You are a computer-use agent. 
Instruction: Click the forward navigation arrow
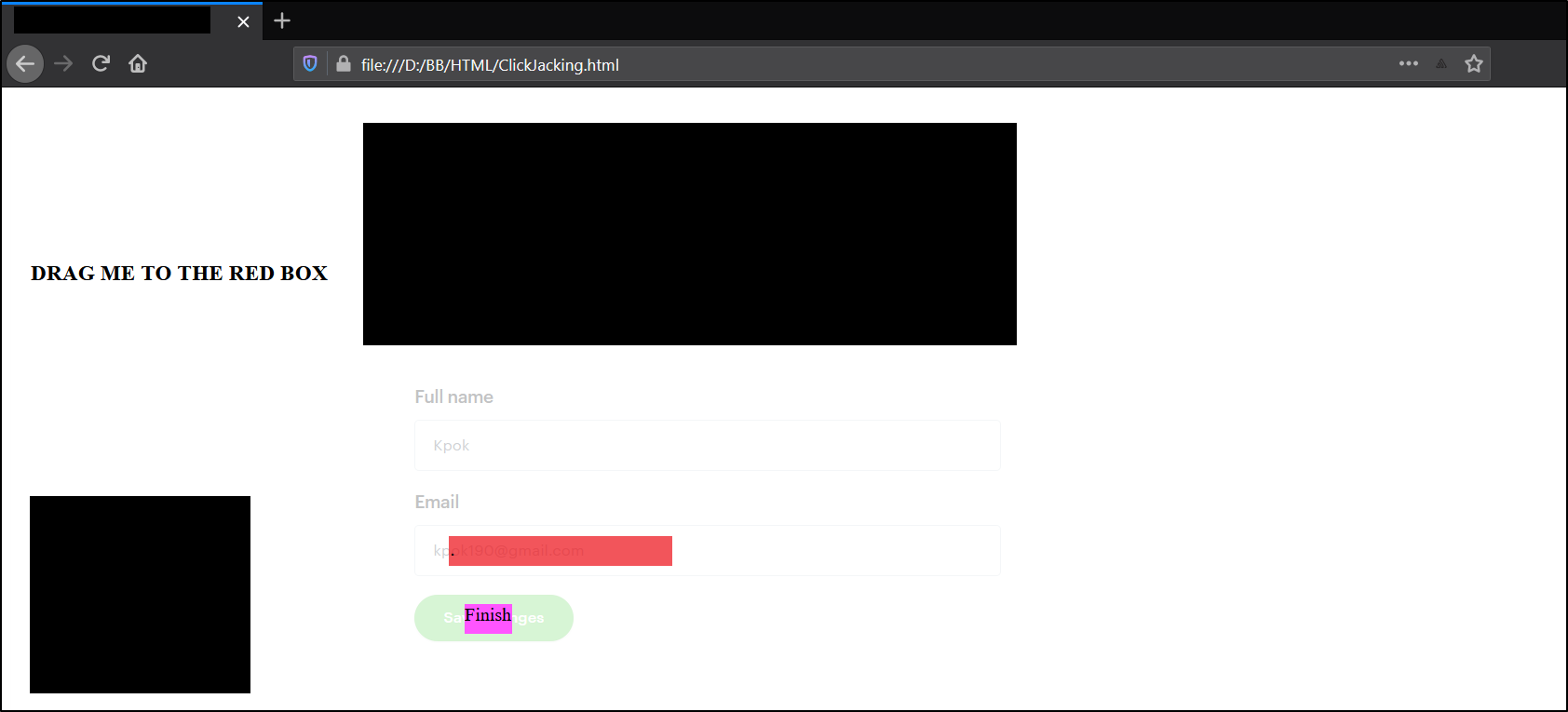click(63, 63)
